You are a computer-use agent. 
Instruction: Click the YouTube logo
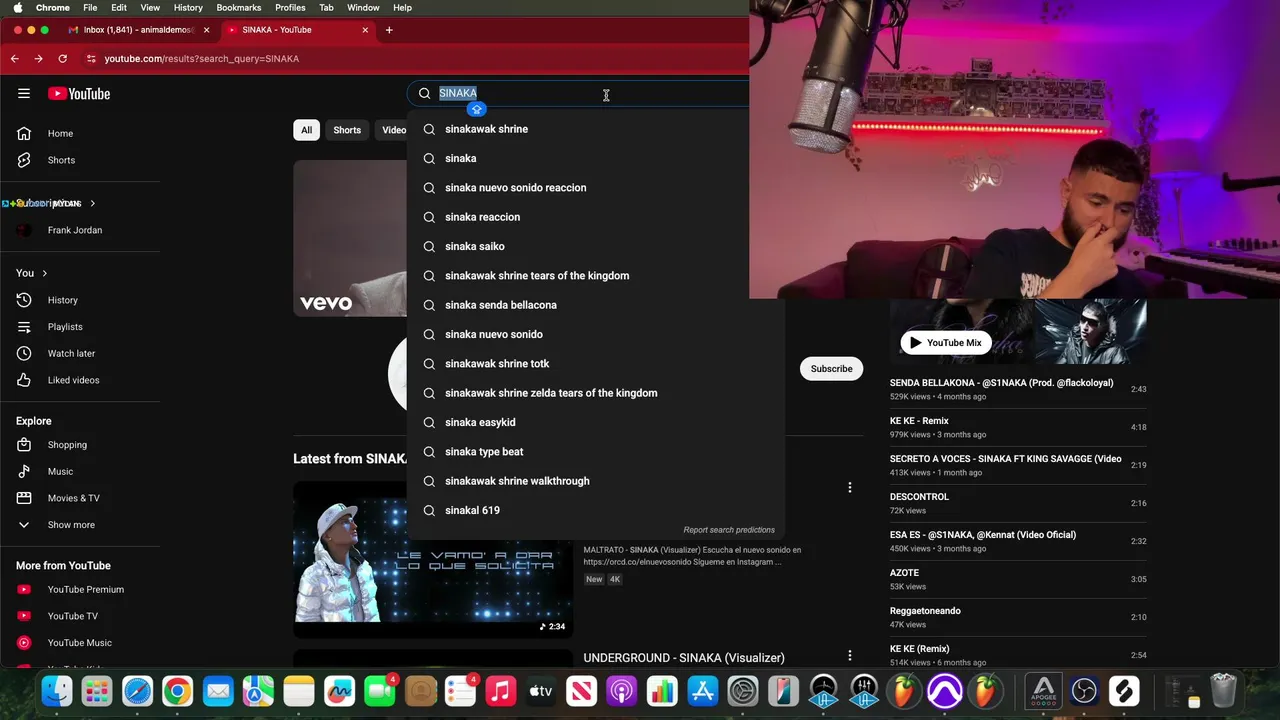(x=79, y=93)
